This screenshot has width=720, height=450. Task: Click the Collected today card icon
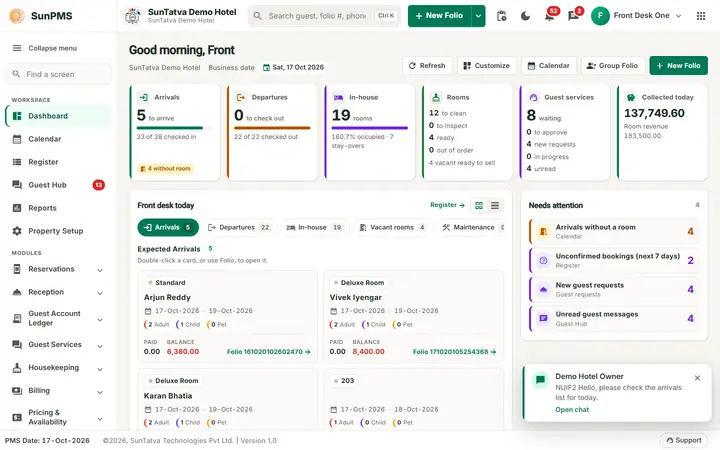click(631, 97)
